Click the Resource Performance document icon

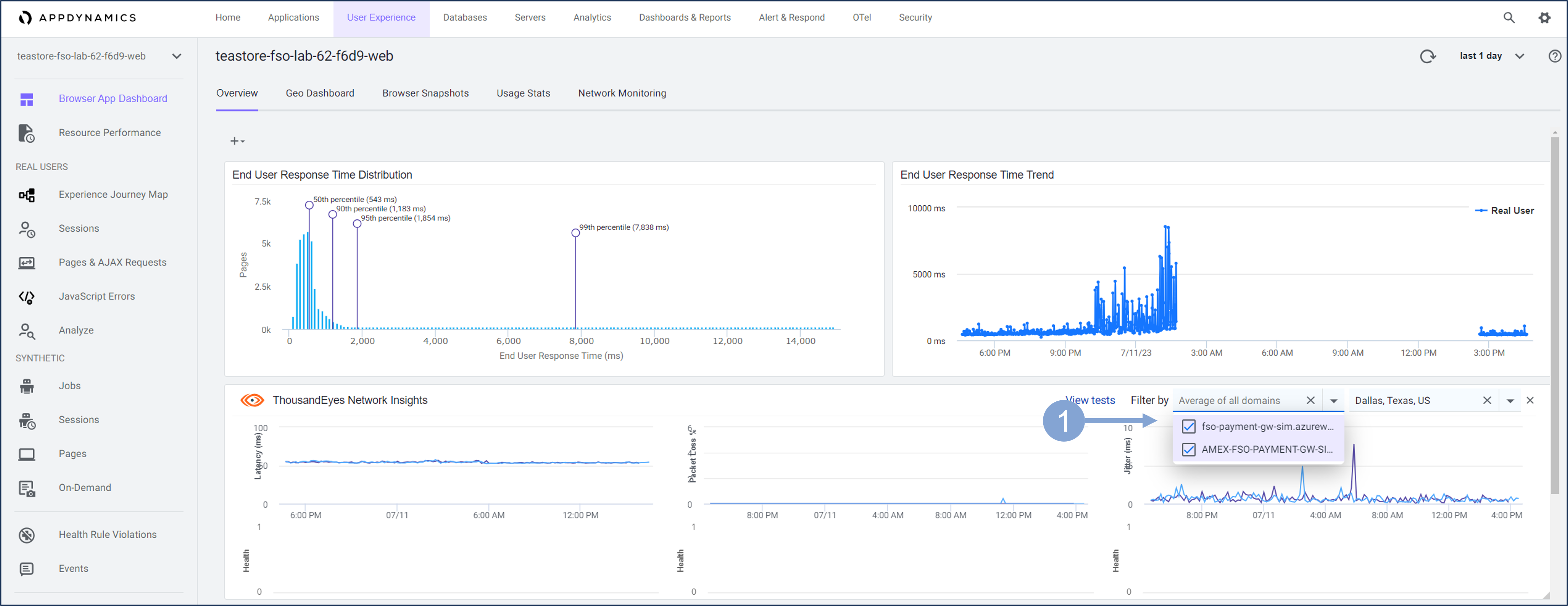(27, 133)
